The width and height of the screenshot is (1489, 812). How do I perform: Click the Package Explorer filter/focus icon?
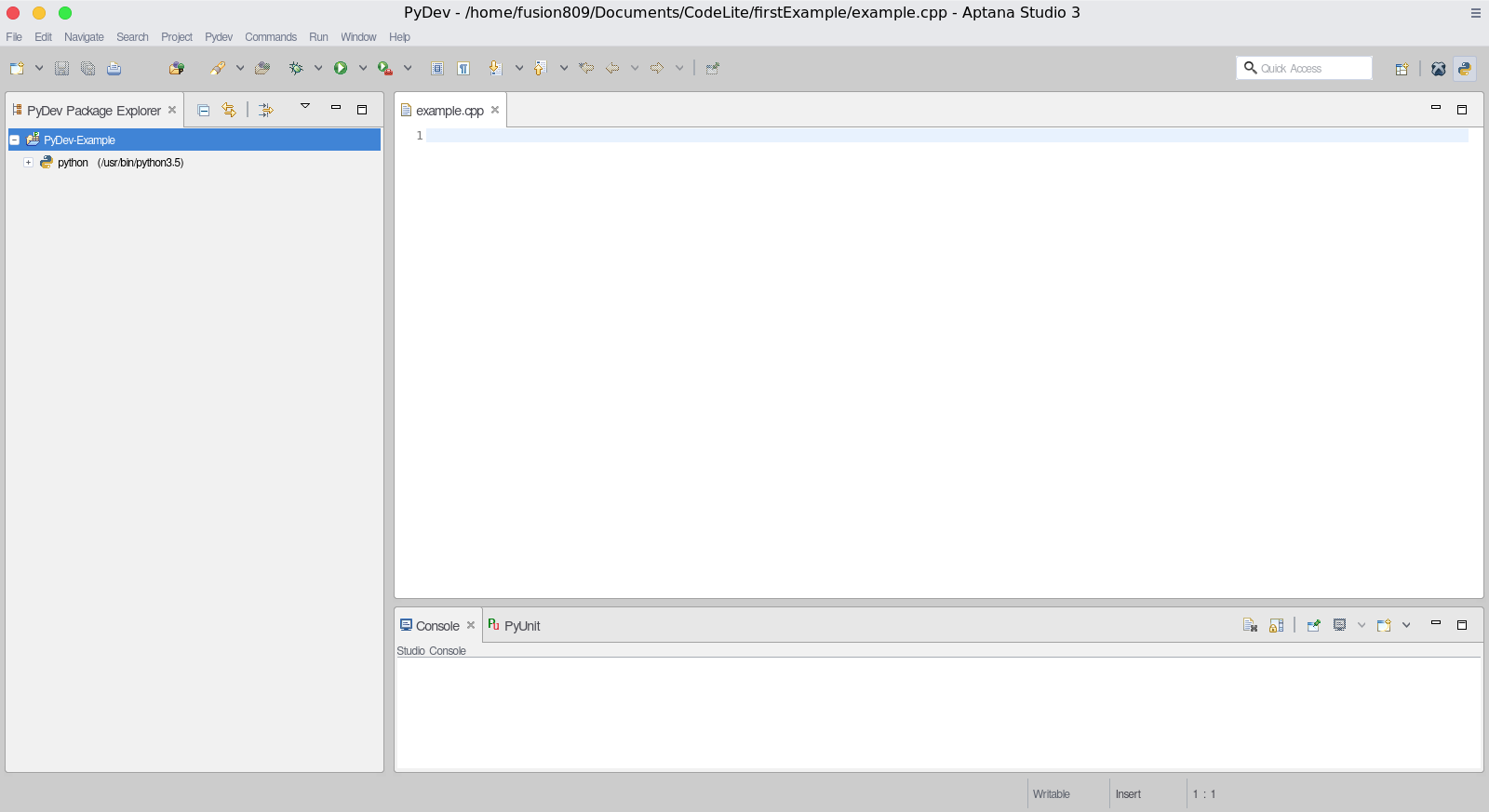266,110
